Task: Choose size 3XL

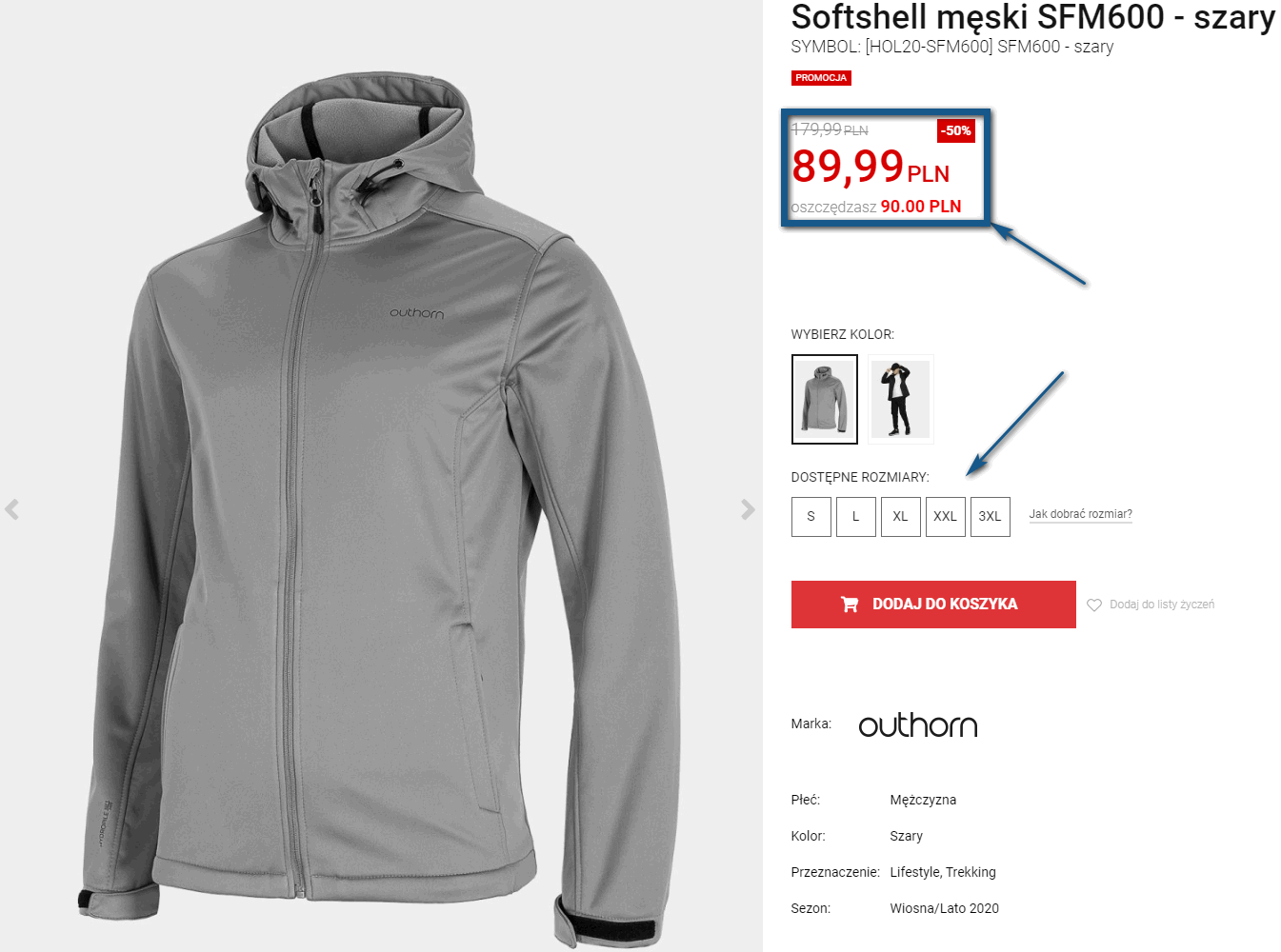Action: (991, 517)
